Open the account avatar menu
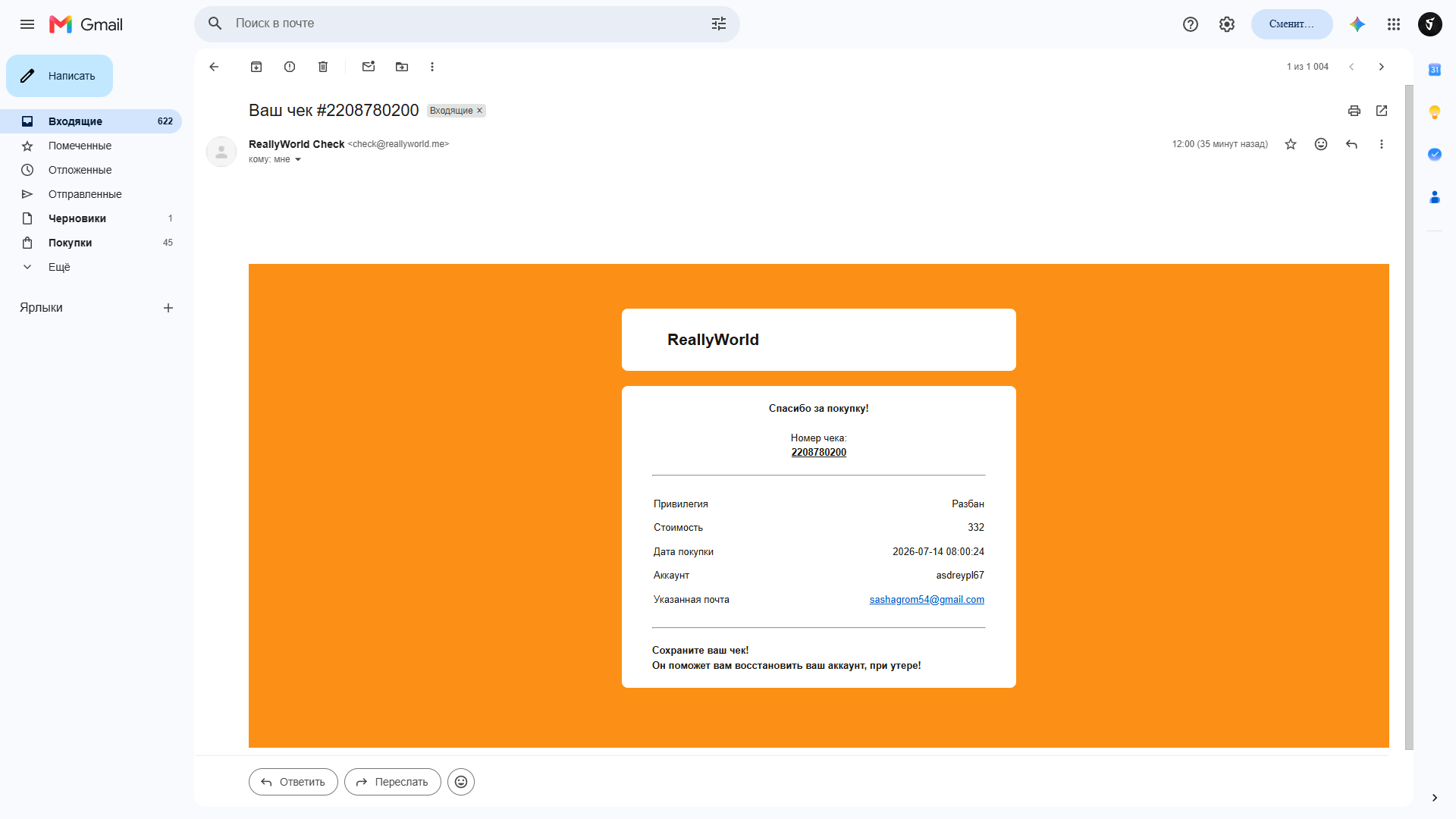This screenshot has width=1456, height=819. [1430, 24]
